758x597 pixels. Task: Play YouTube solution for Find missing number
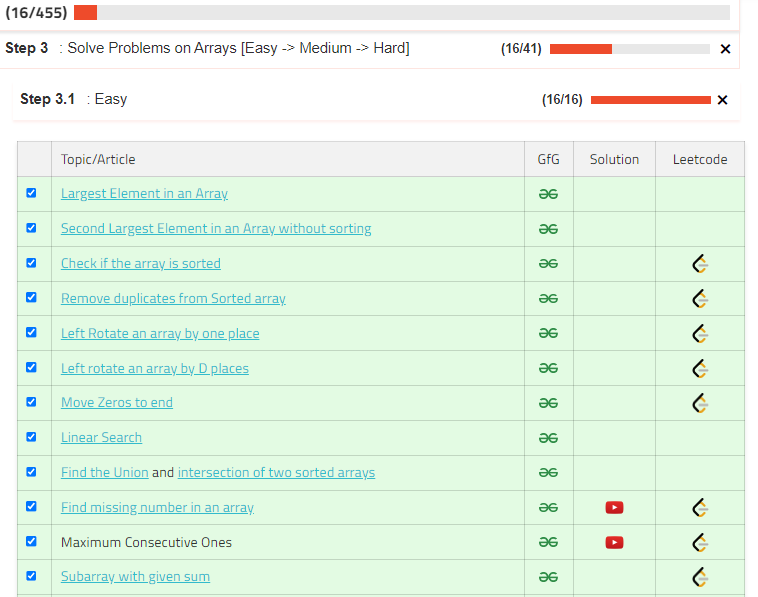pos(614,508)
